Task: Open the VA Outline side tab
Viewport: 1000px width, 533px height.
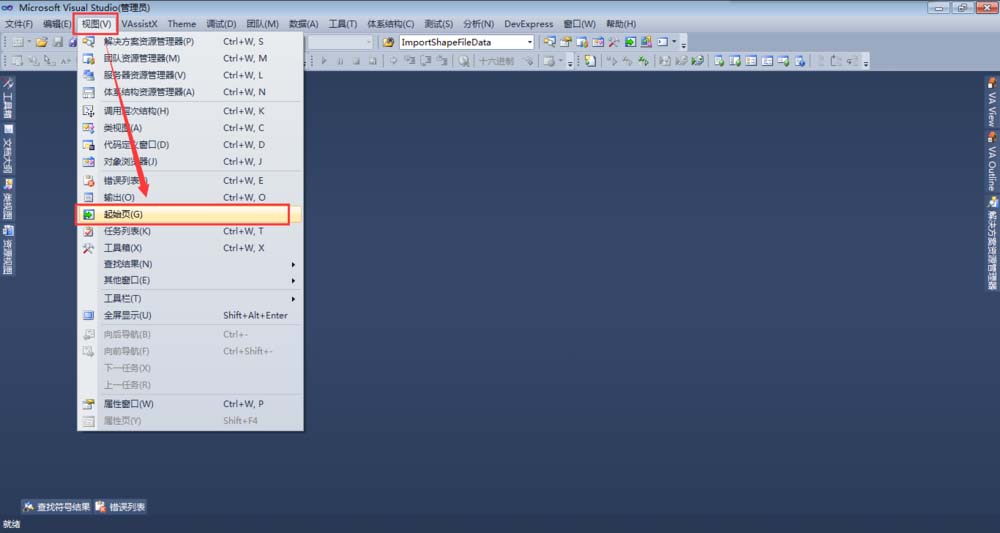Action: coord(992,162)
